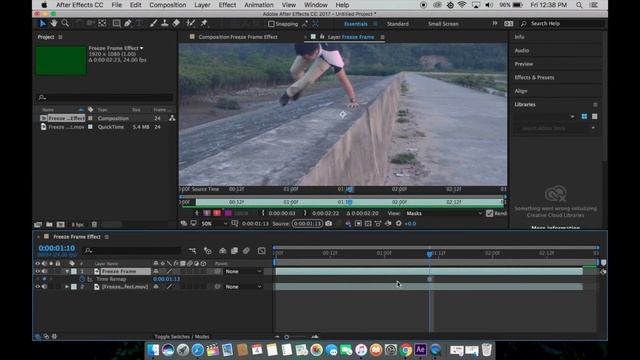
Task: Click the Motion Blur enable icon in timeline
Action: pos(246,251)
